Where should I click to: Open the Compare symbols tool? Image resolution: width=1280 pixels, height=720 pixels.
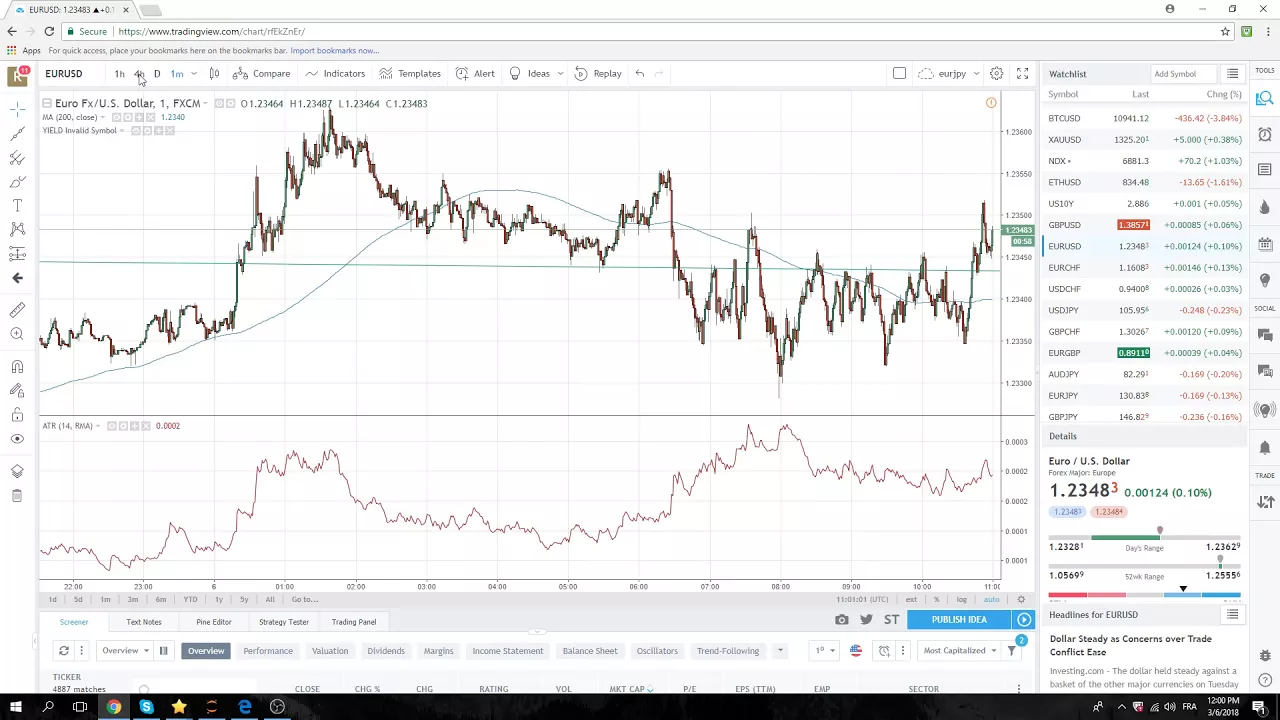point(261,73)
